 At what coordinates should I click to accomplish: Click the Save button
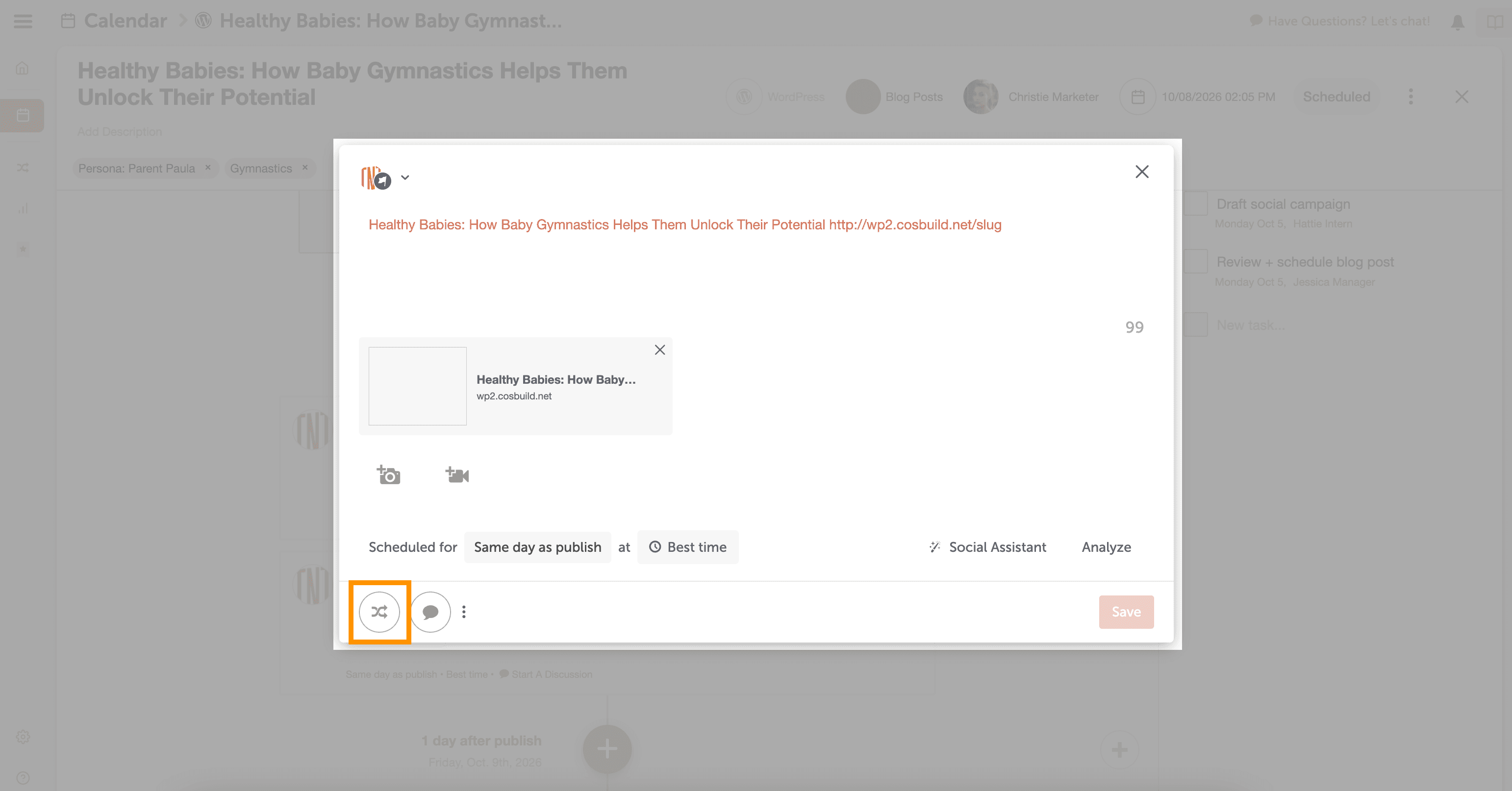[1126, 612]
